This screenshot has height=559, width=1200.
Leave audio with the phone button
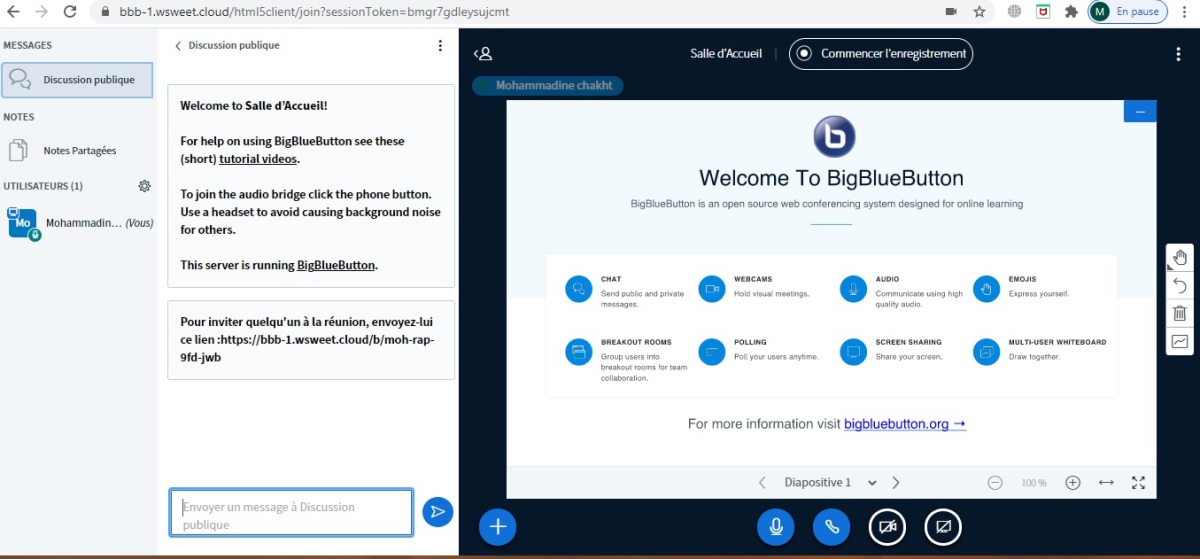pyautogui.click(x=831, y=526)
